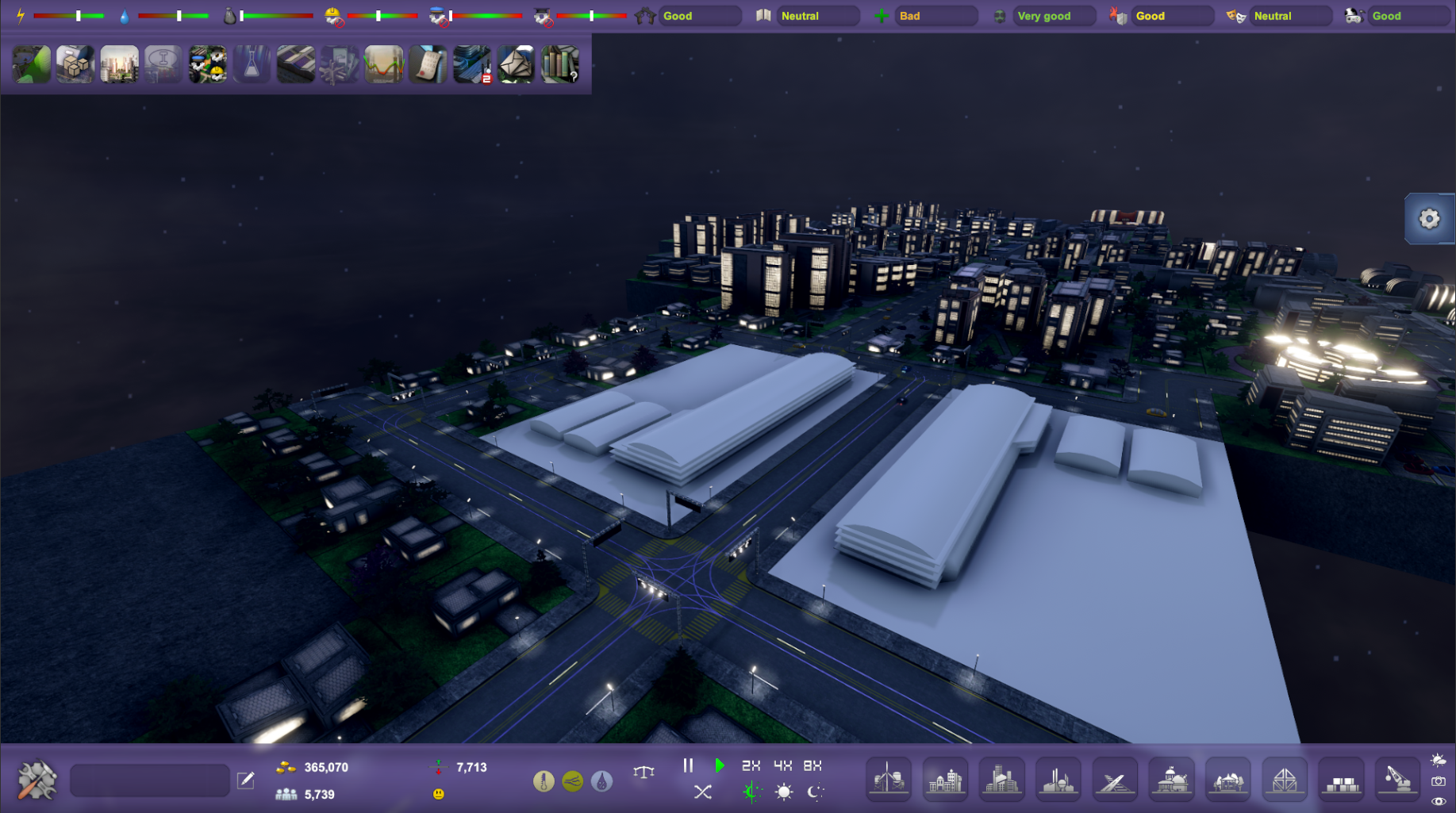
Task: Open the civic services build menu
Action: click(1171, 779)
